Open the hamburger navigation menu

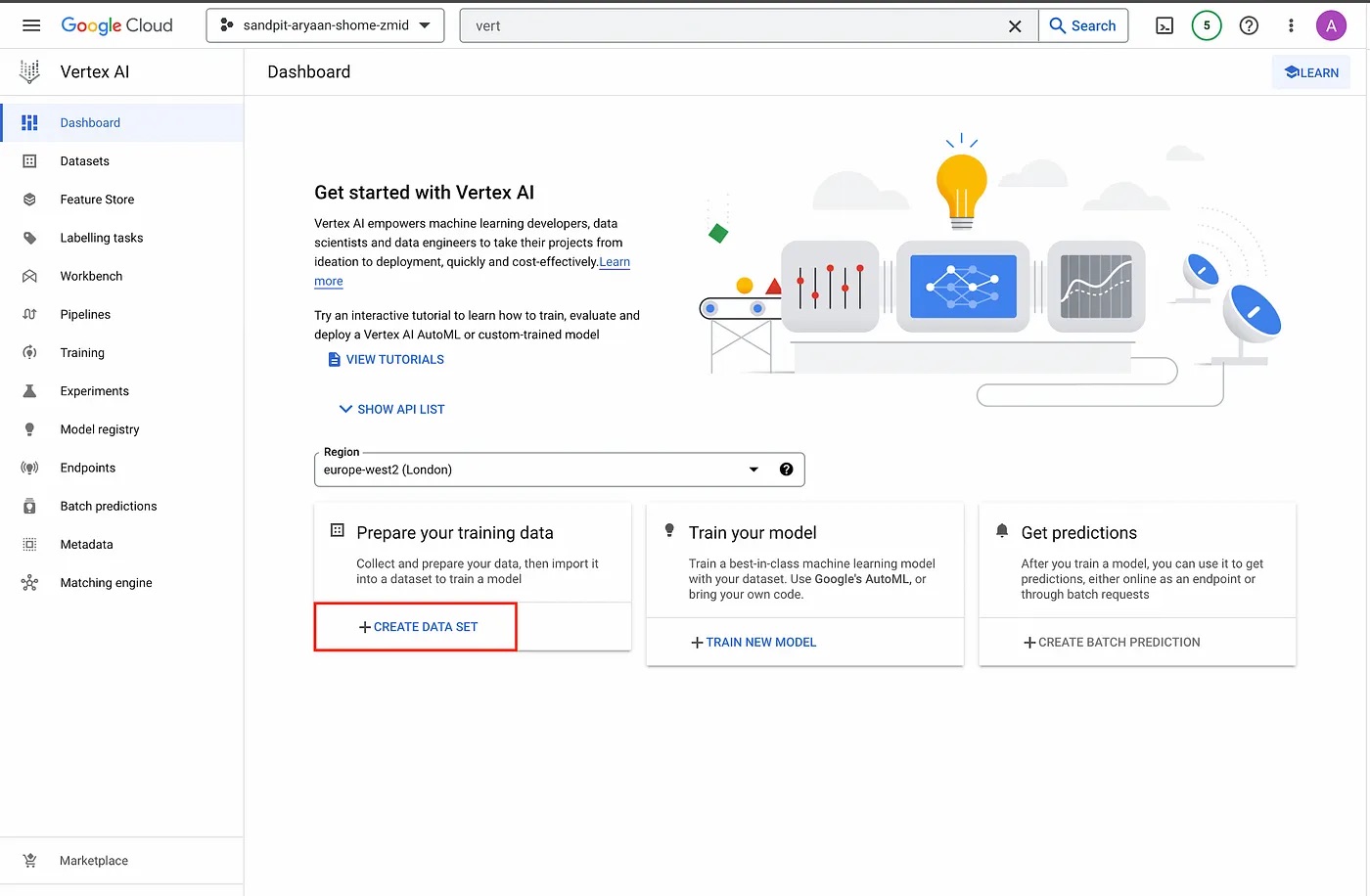(x=31, y=25)
